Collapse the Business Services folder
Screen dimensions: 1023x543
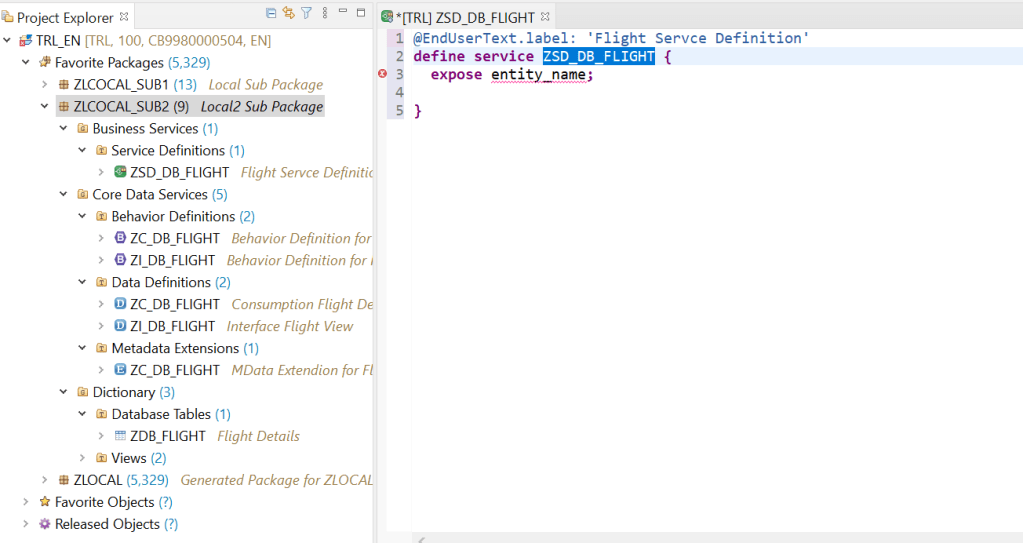(x=63, y=129)
